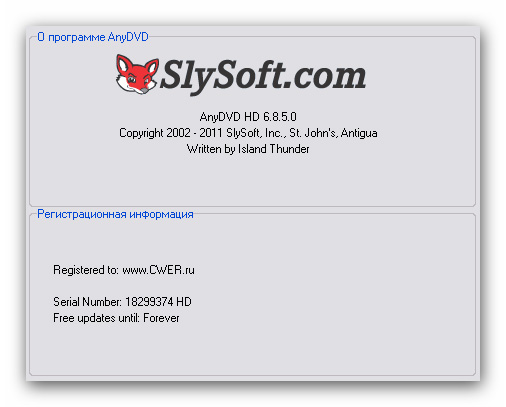The height and width of the screenshot is (407, 506).
Task: Click the 'Serial Number:' label
Action: (87, 302)
